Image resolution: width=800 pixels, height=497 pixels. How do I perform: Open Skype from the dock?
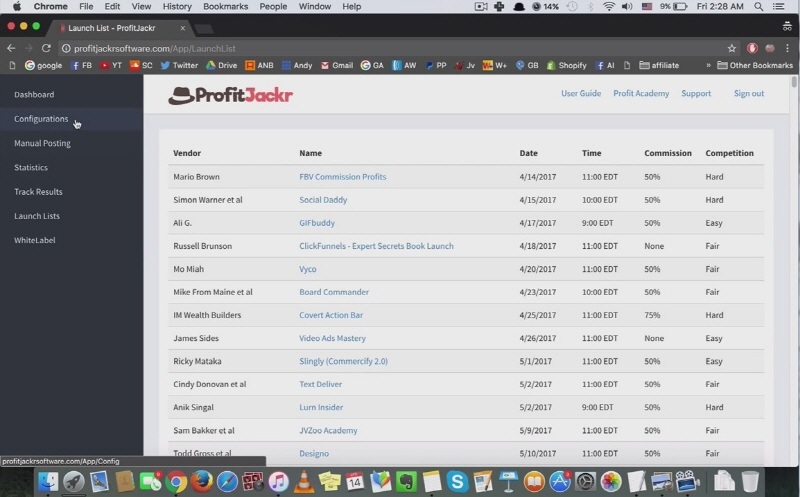point(457,481)
